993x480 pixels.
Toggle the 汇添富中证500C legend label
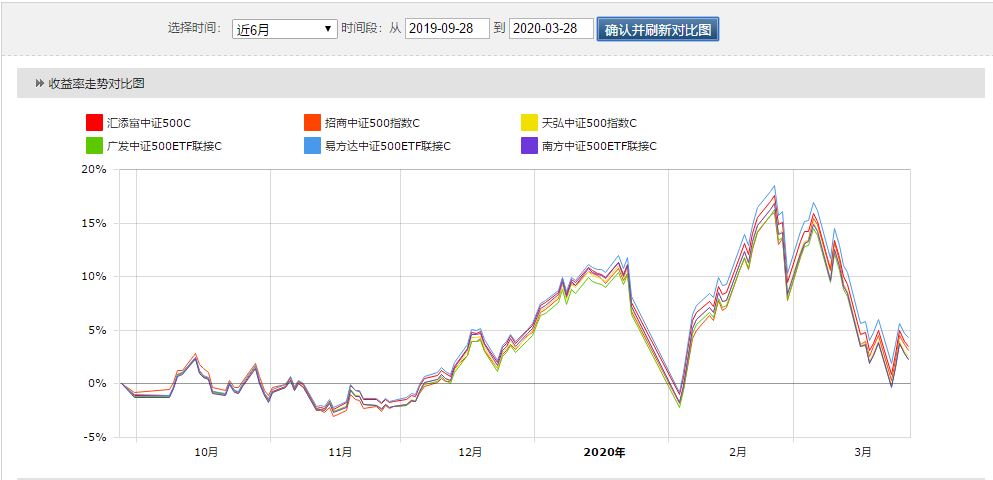click(x=149, y=122)
